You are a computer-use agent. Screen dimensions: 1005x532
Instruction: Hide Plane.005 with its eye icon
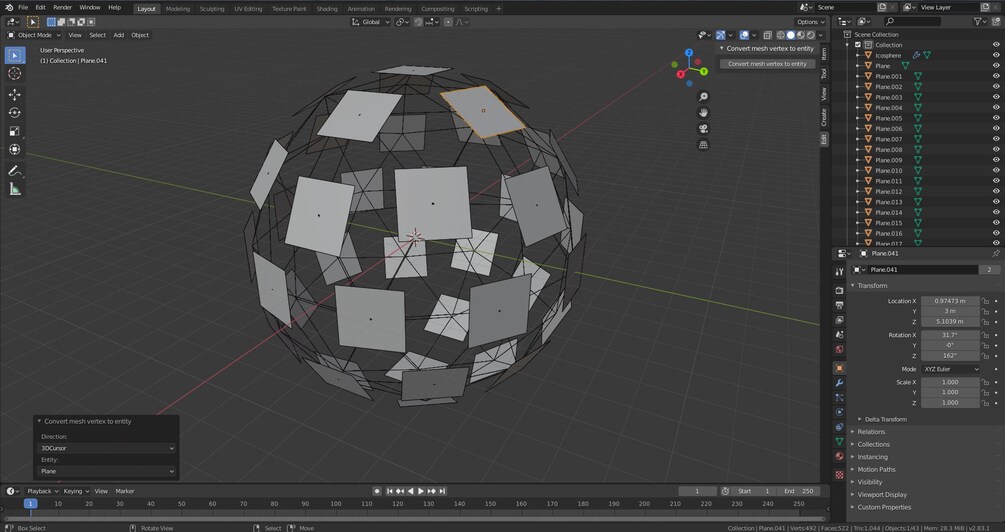[996, 119]
